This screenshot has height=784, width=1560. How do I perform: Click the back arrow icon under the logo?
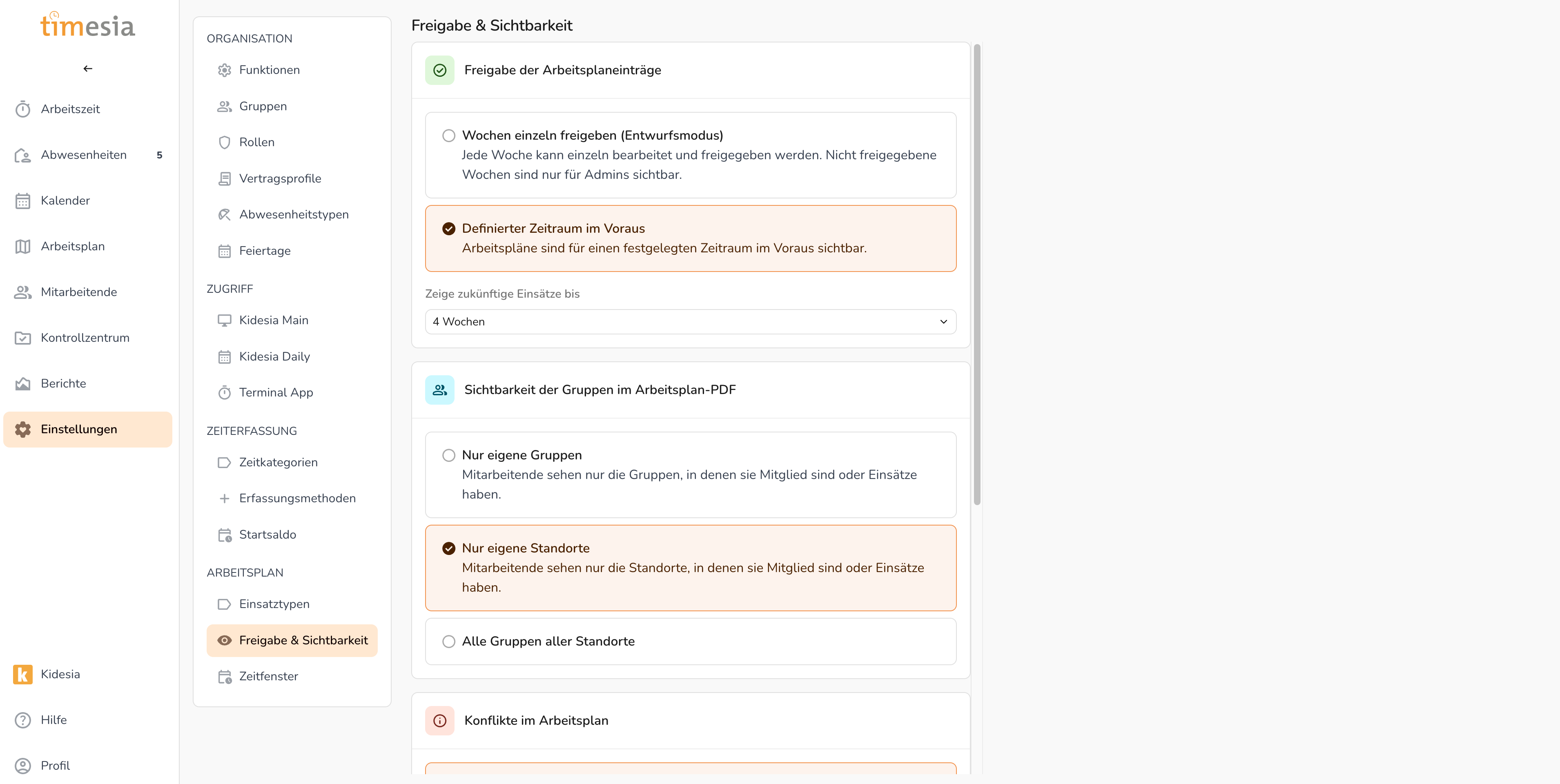[88, 69]
